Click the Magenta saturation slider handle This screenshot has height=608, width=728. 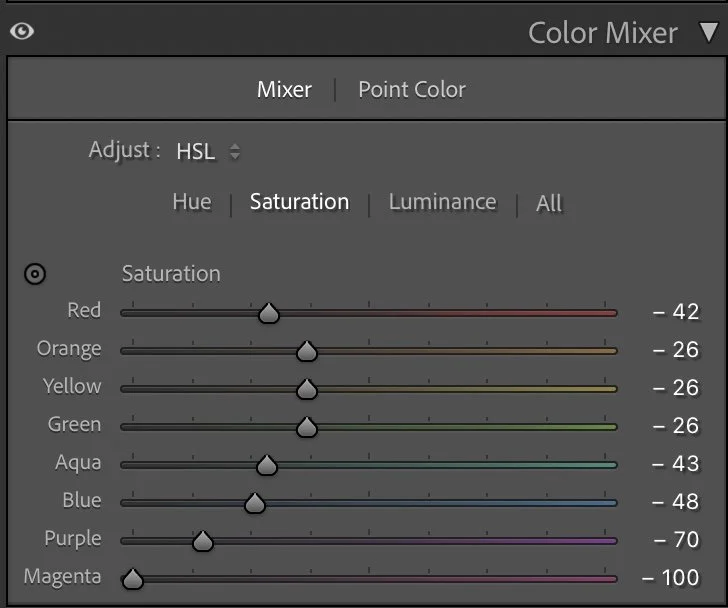click(132, 578)
